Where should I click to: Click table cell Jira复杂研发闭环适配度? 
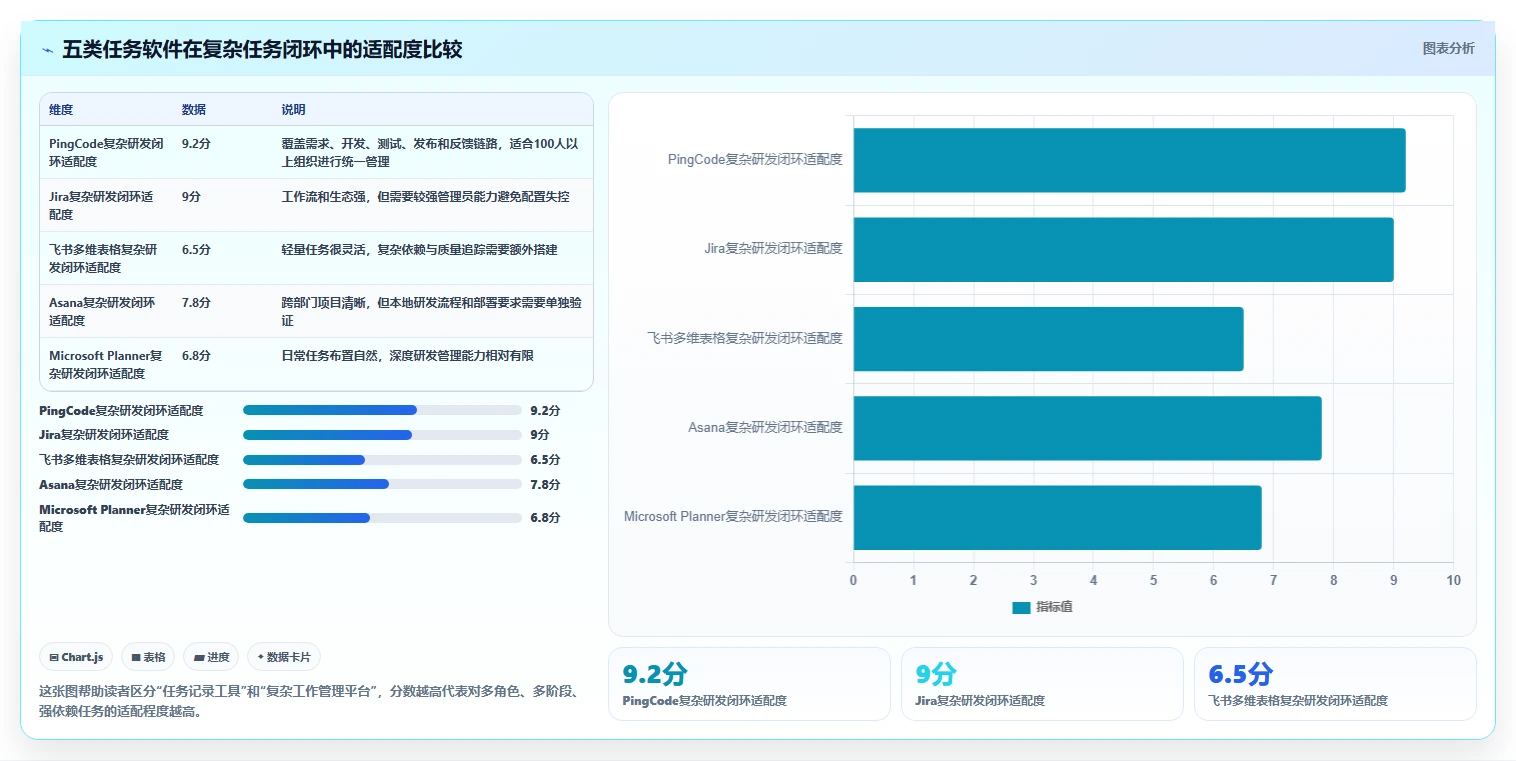coord(101,205)
